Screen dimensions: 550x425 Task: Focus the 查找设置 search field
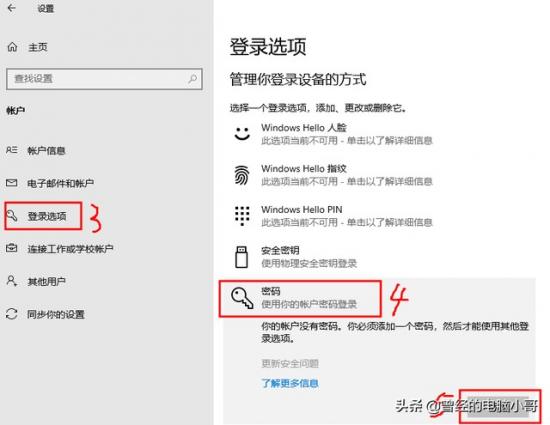pos(104,79)
